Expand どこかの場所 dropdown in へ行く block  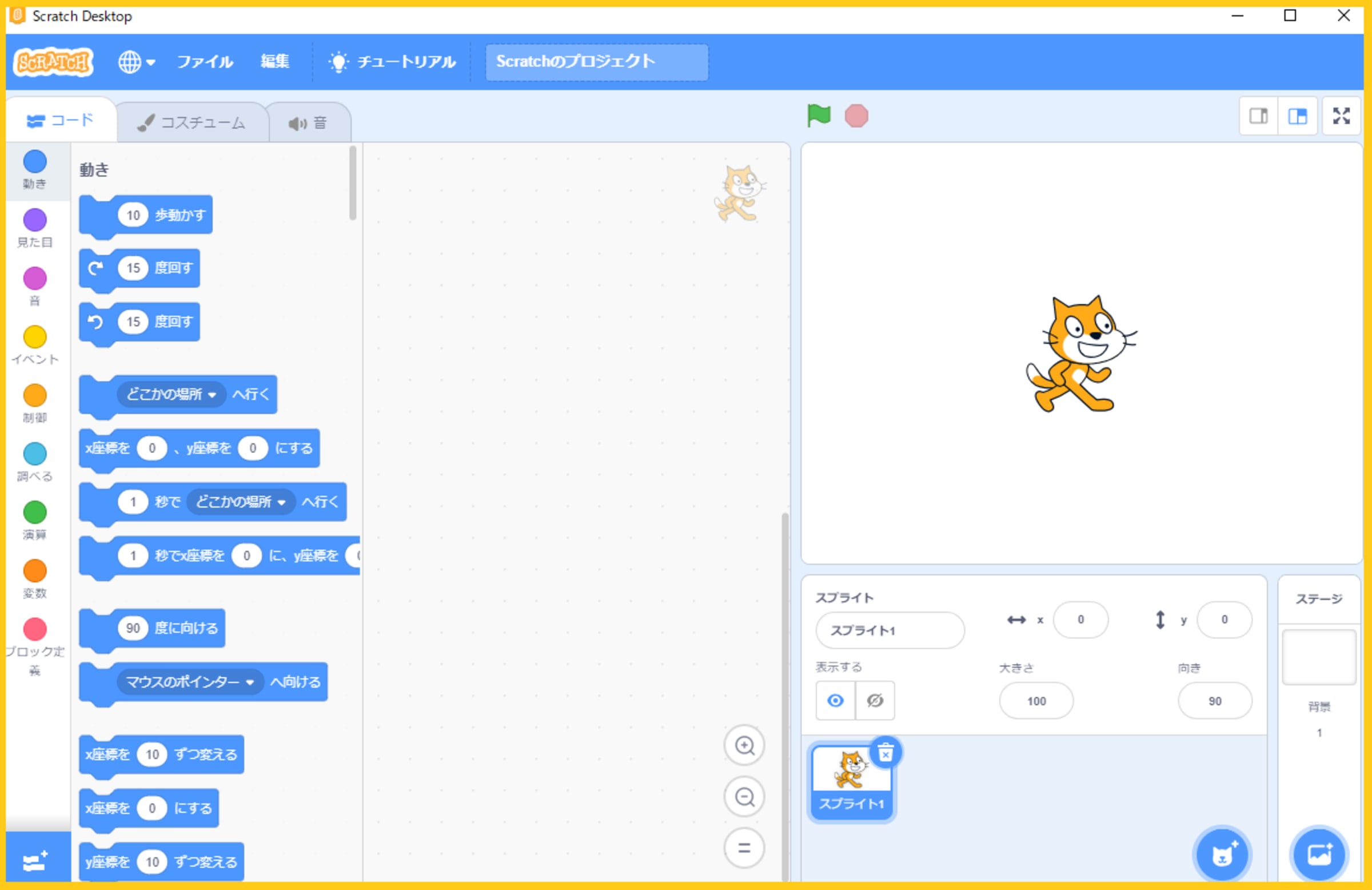(x=212, y=395)
